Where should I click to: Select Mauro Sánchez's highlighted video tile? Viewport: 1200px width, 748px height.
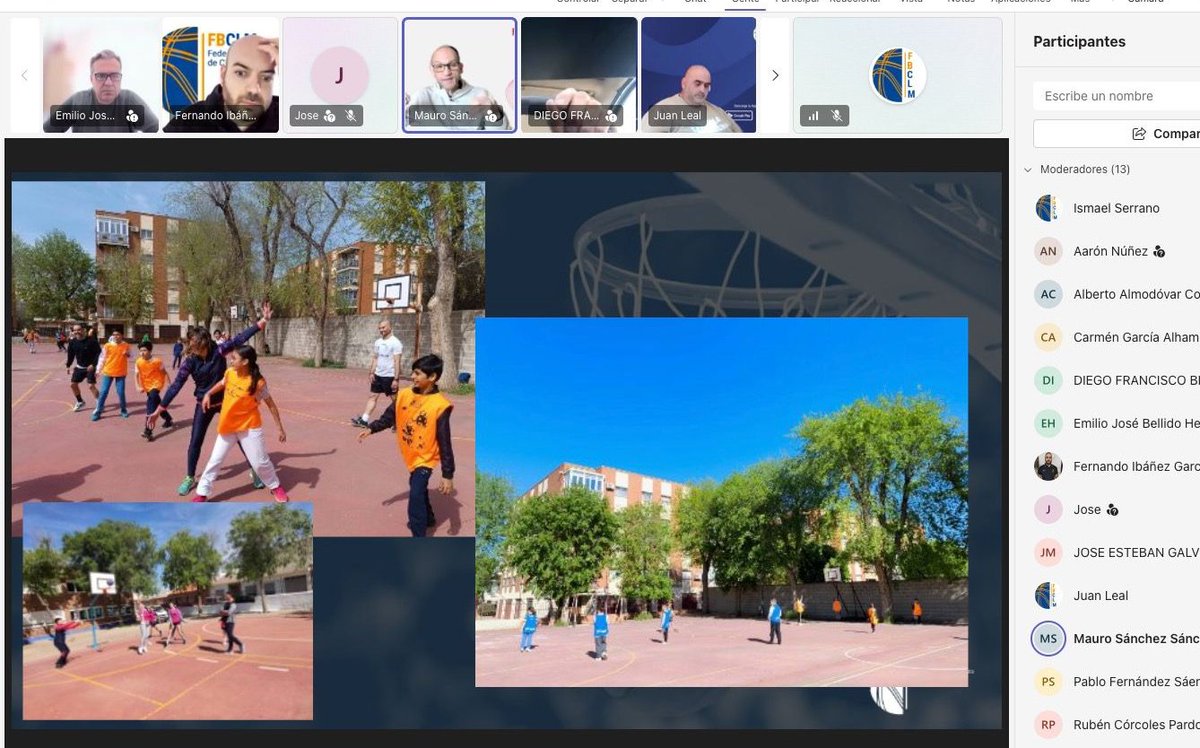[459, 75]
